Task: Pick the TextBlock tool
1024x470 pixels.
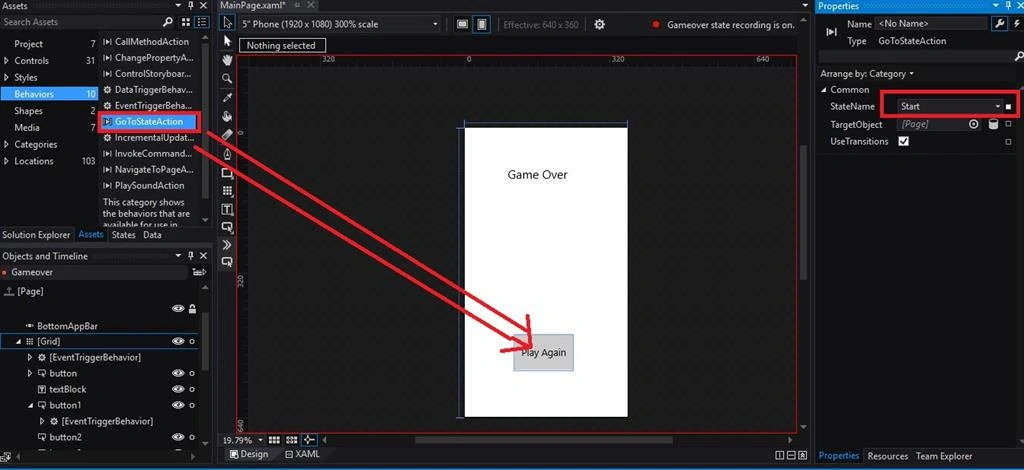Action: coord(227,210)
